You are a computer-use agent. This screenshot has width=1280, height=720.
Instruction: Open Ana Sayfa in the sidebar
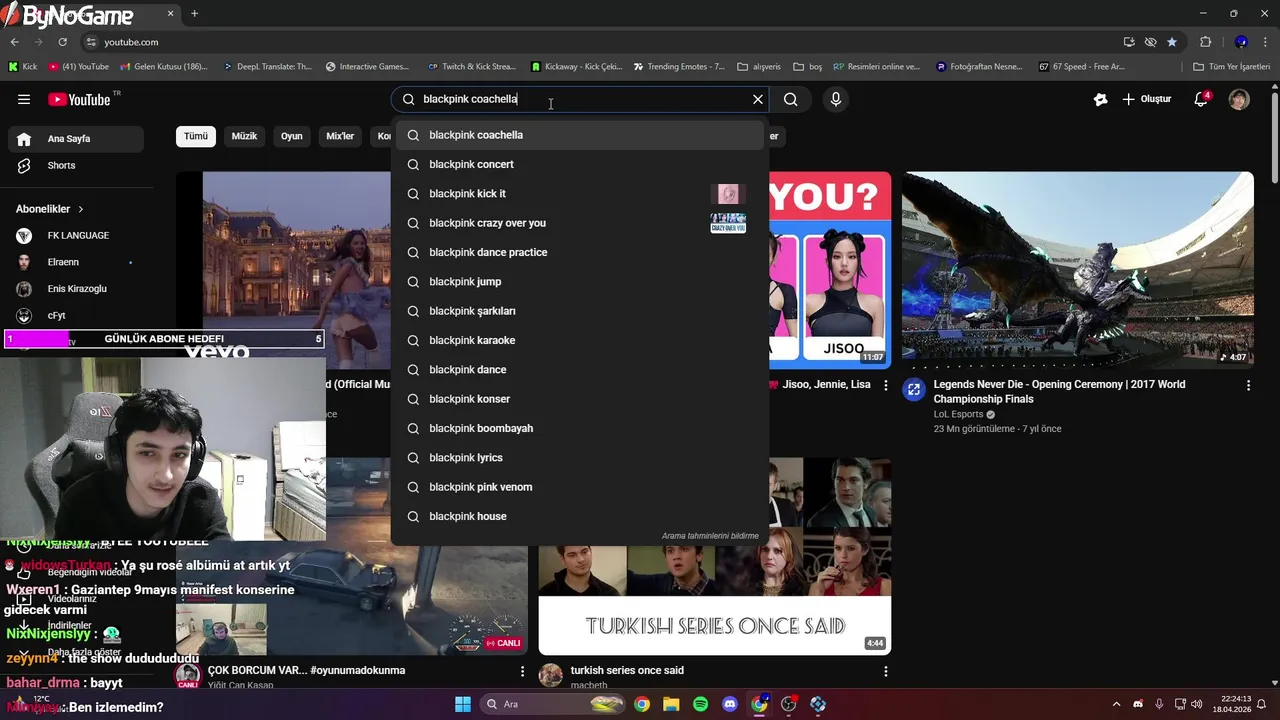click(x=76, y=139)
